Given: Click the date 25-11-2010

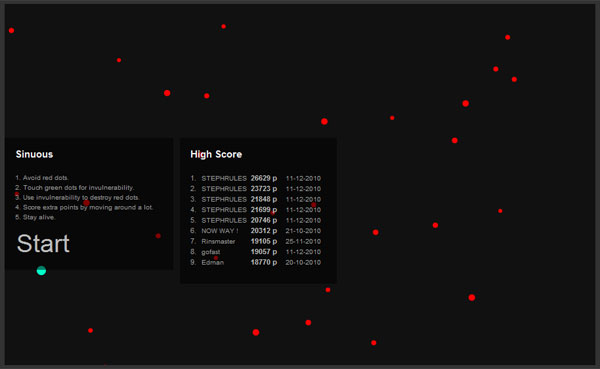Looking at the screenshot, I should [303, 242].
